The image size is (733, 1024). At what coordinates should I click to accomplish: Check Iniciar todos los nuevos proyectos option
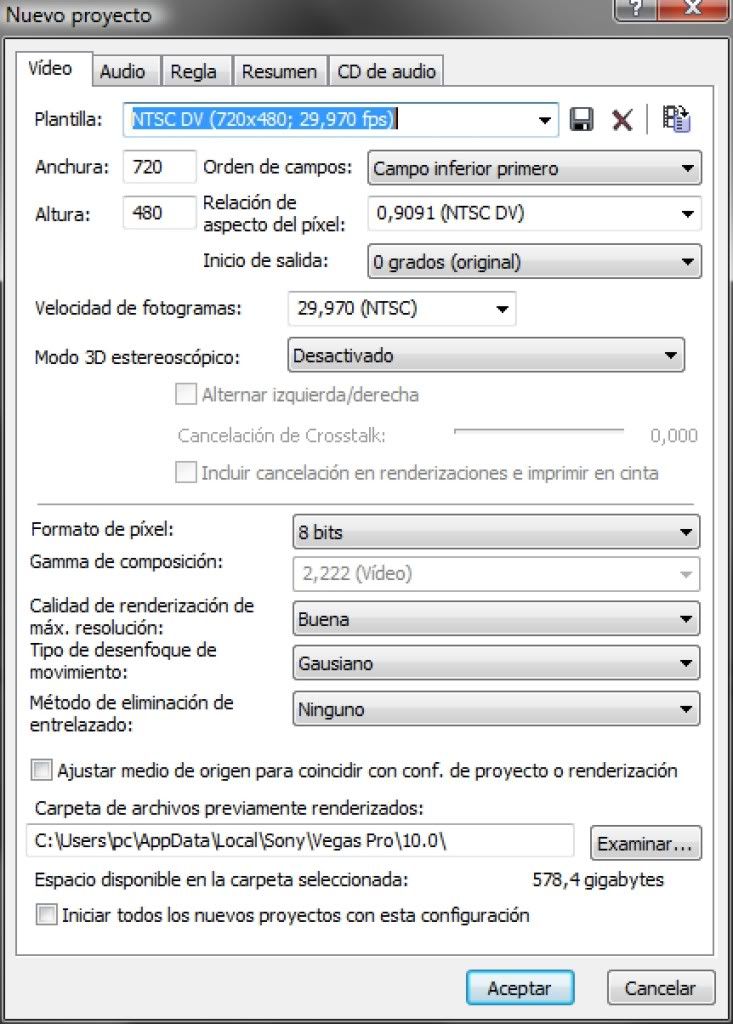tap(46, 914)
